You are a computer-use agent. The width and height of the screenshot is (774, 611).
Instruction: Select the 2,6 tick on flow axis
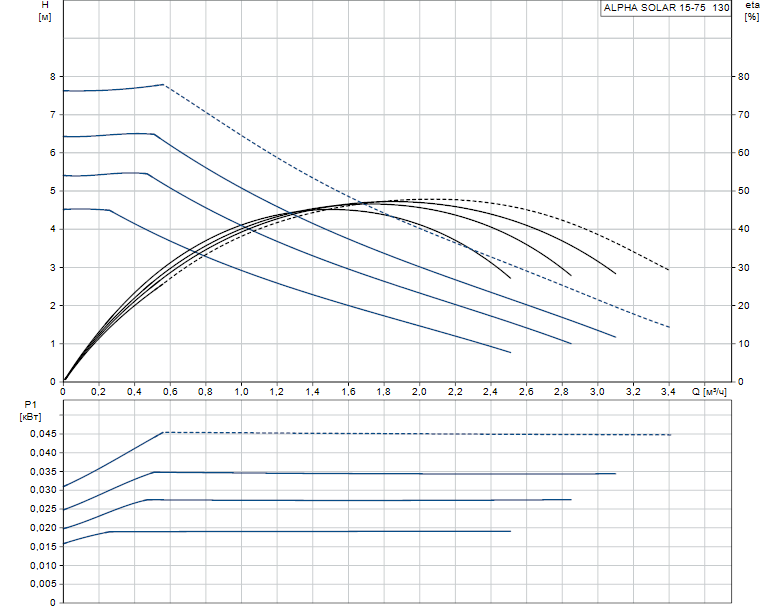tap(526, 392)
